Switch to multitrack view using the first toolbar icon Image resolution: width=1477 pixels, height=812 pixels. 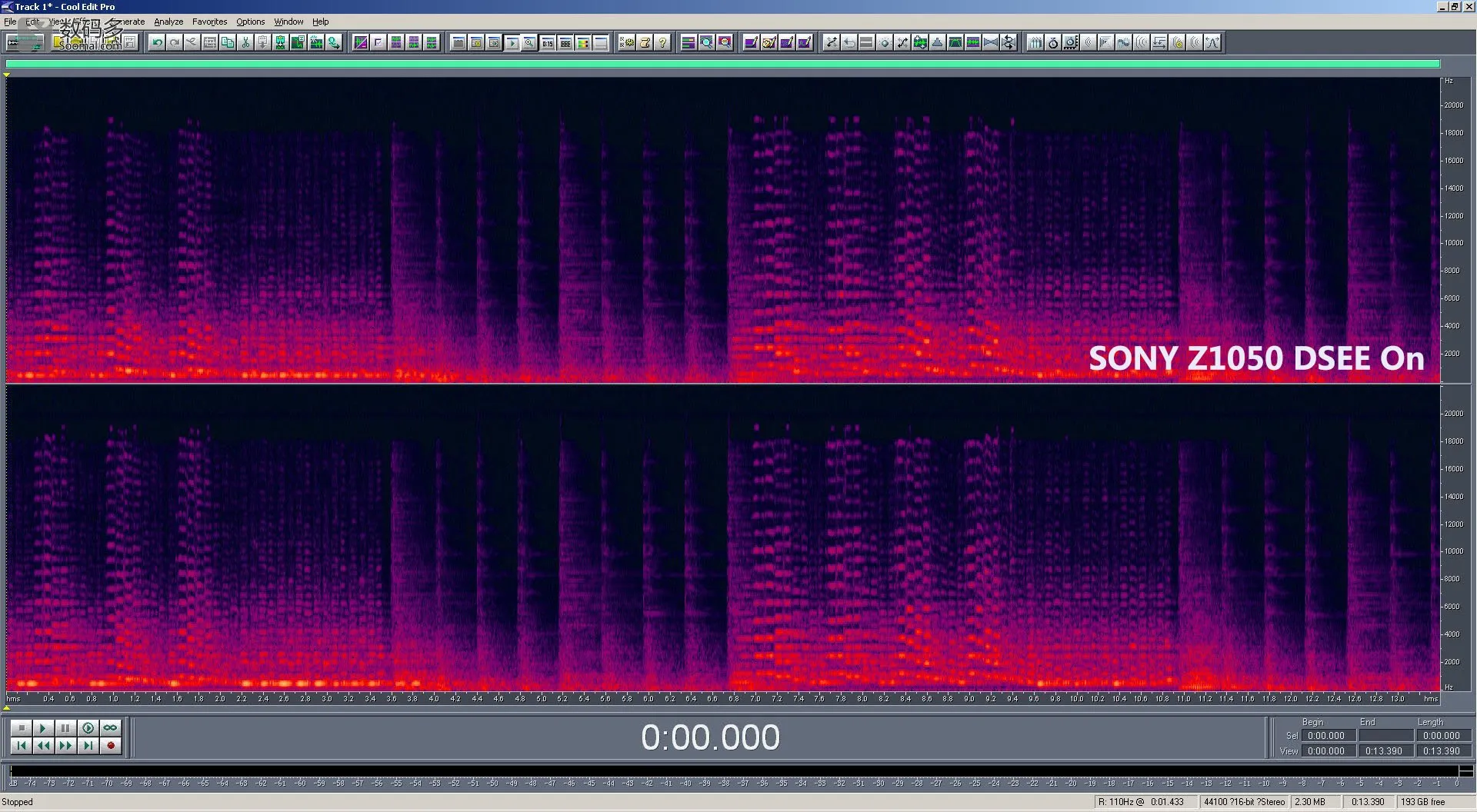(x=24, y=42)
